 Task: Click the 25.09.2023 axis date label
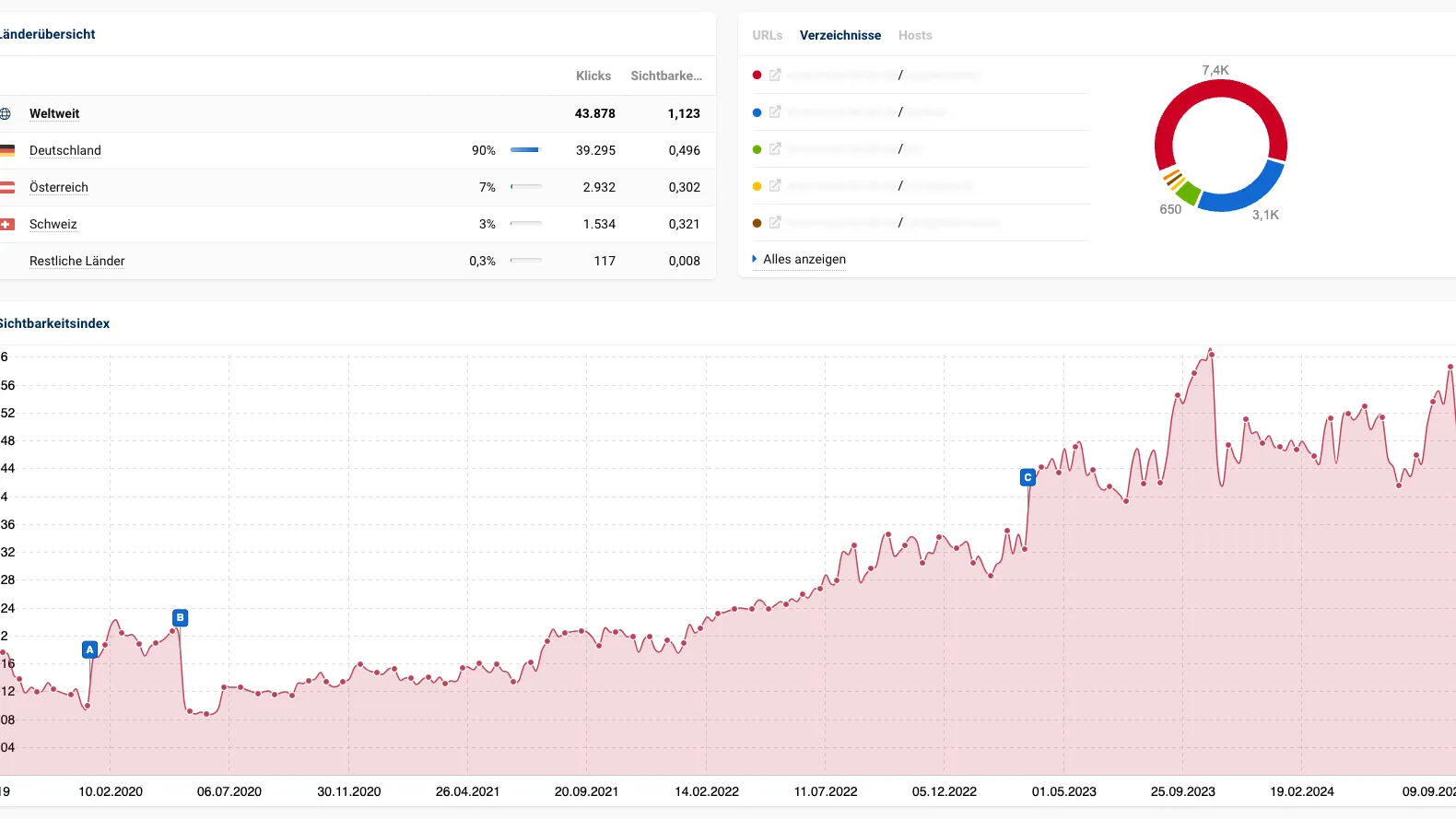pos(1182,791)
